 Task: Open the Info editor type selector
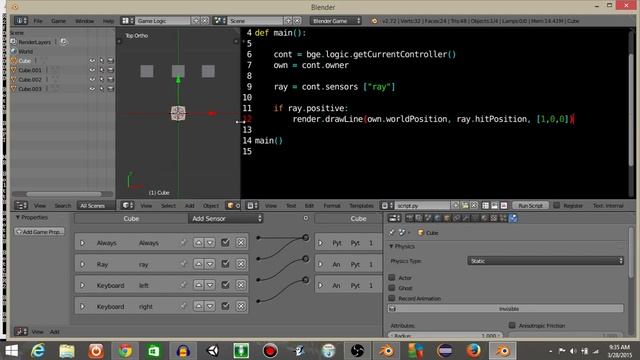pos(21,20)
